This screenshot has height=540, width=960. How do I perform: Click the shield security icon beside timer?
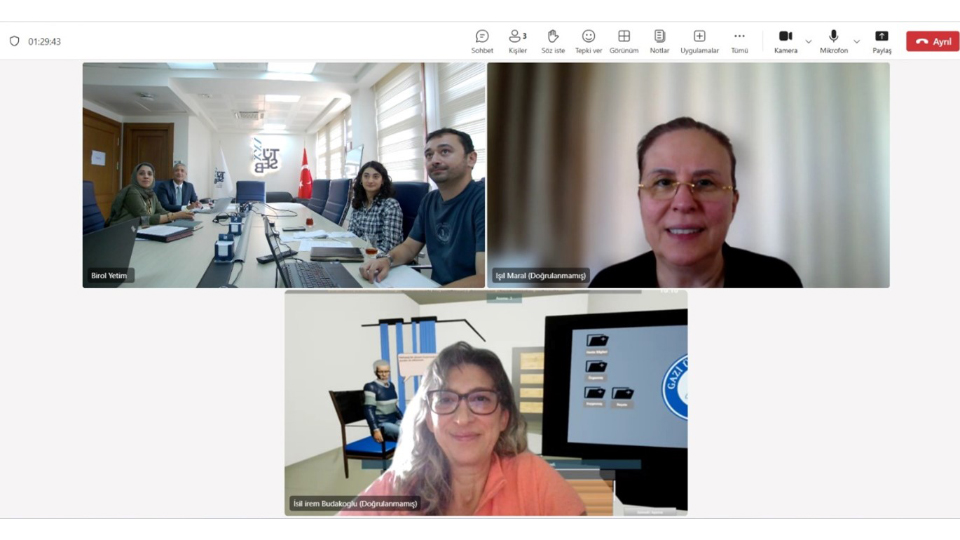14,42
